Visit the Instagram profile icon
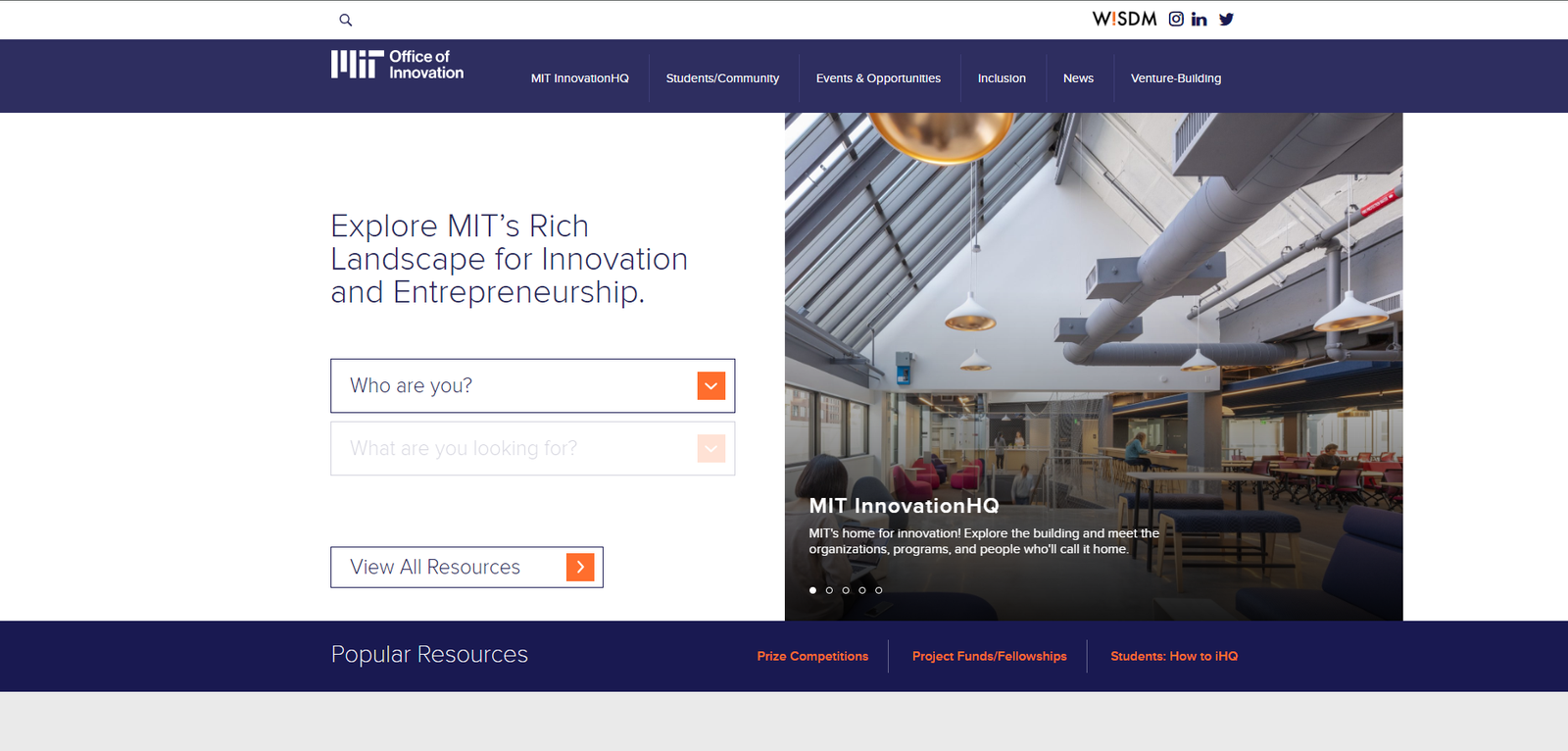 1176,19
